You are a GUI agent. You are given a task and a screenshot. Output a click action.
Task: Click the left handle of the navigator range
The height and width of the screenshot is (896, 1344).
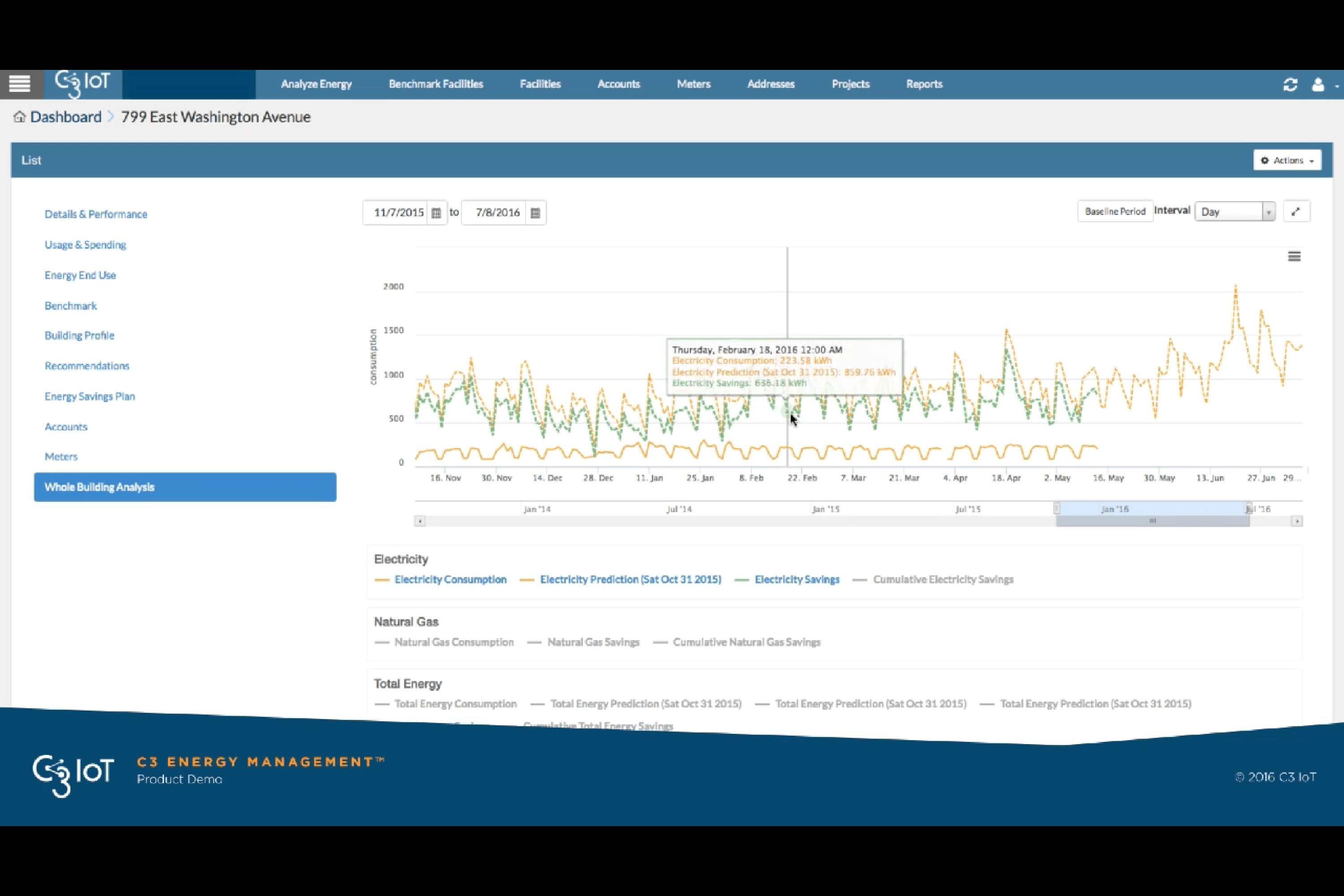pyautogui.click(x=1056, y=508)
